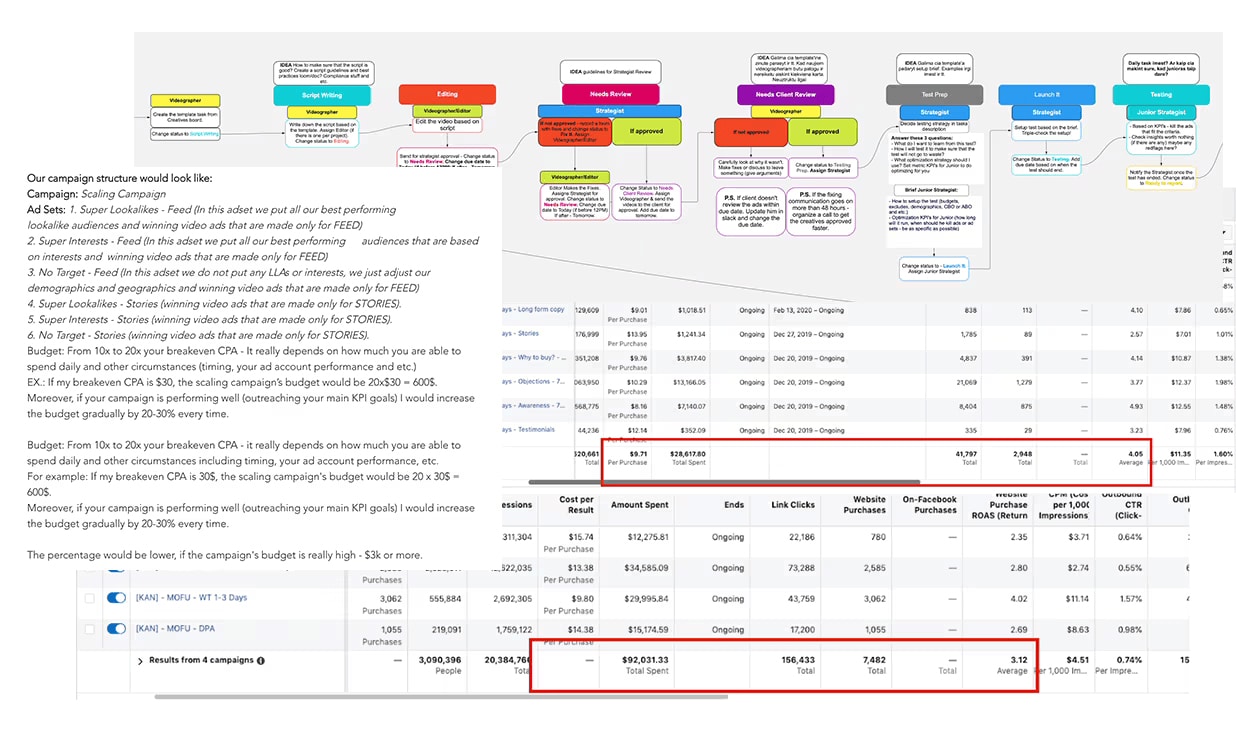
Task: Select the red Editing stage box in the flowchart
Action: (x=447, y=94)
